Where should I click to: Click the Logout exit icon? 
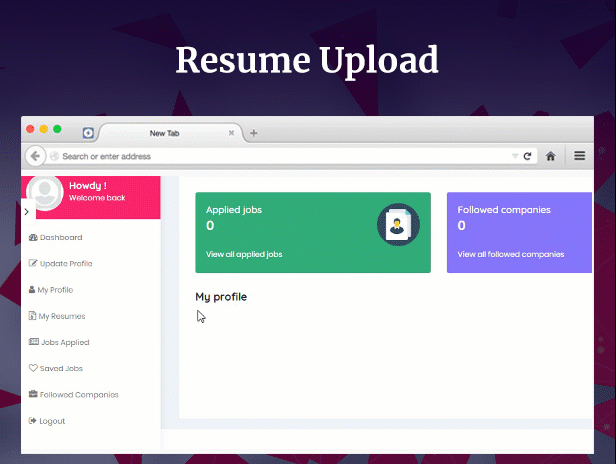point(33,420)
